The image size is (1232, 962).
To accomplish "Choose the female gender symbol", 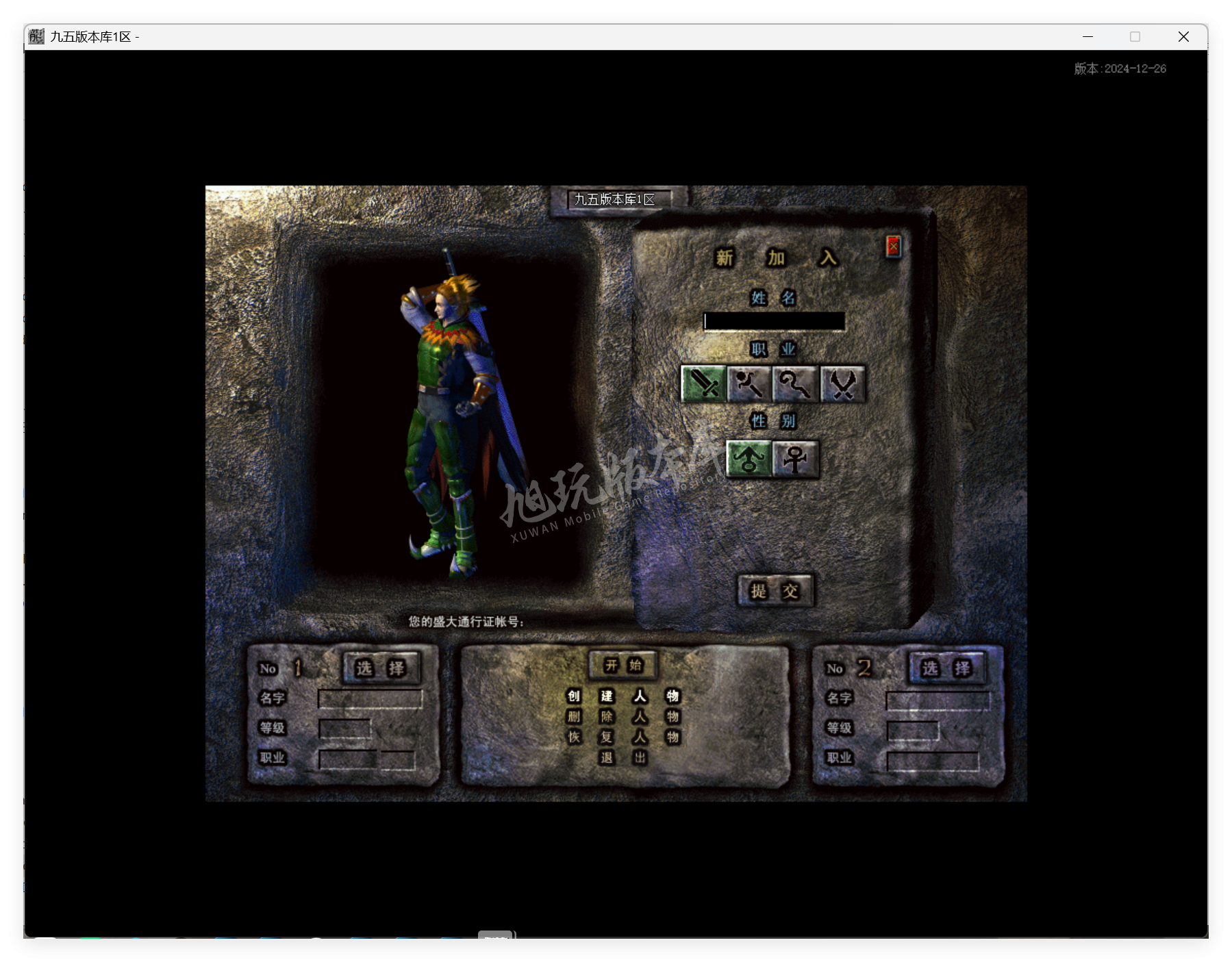I will coord(795,458).
